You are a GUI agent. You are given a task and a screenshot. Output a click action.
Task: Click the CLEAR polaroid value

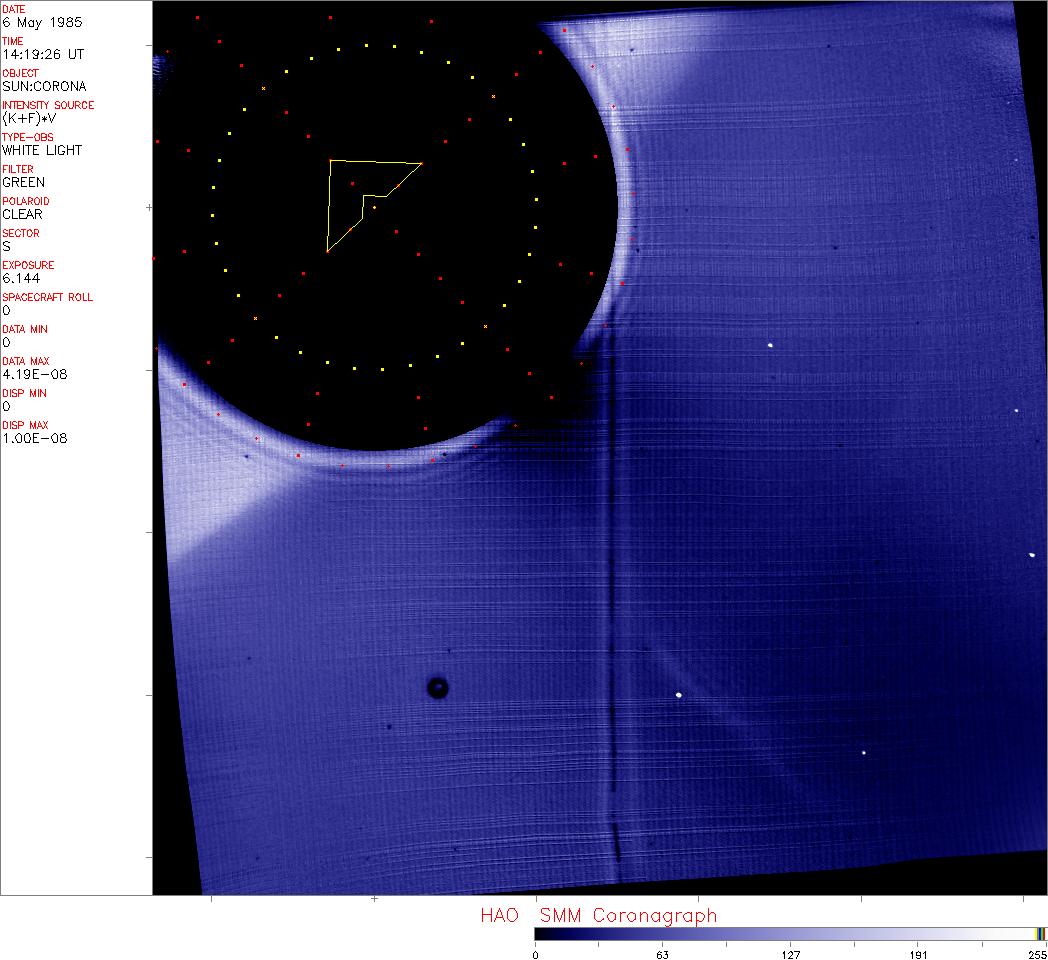[22, 214]
